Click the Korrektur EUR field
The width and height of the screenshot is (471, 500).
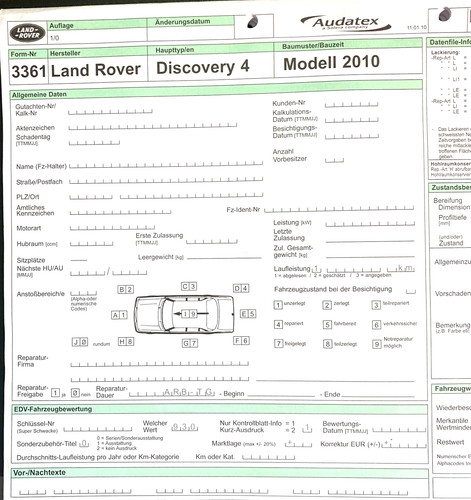pos(404,444)
